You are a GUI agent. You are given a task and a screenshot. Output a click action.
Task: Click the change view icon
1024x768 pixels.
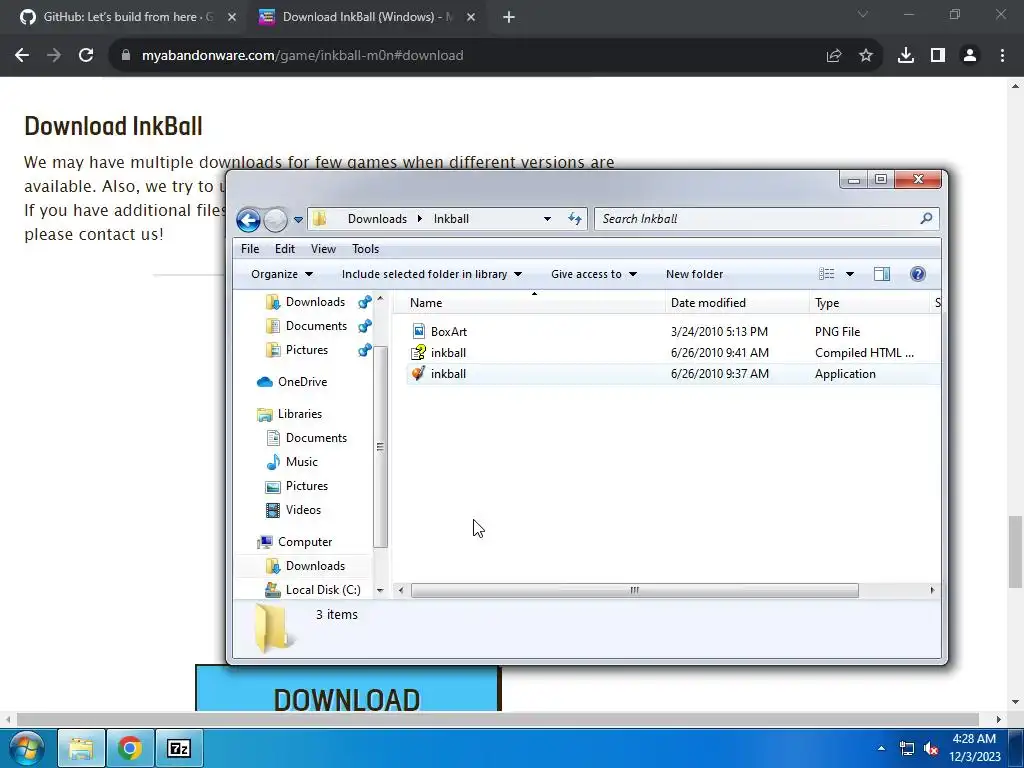827,274
